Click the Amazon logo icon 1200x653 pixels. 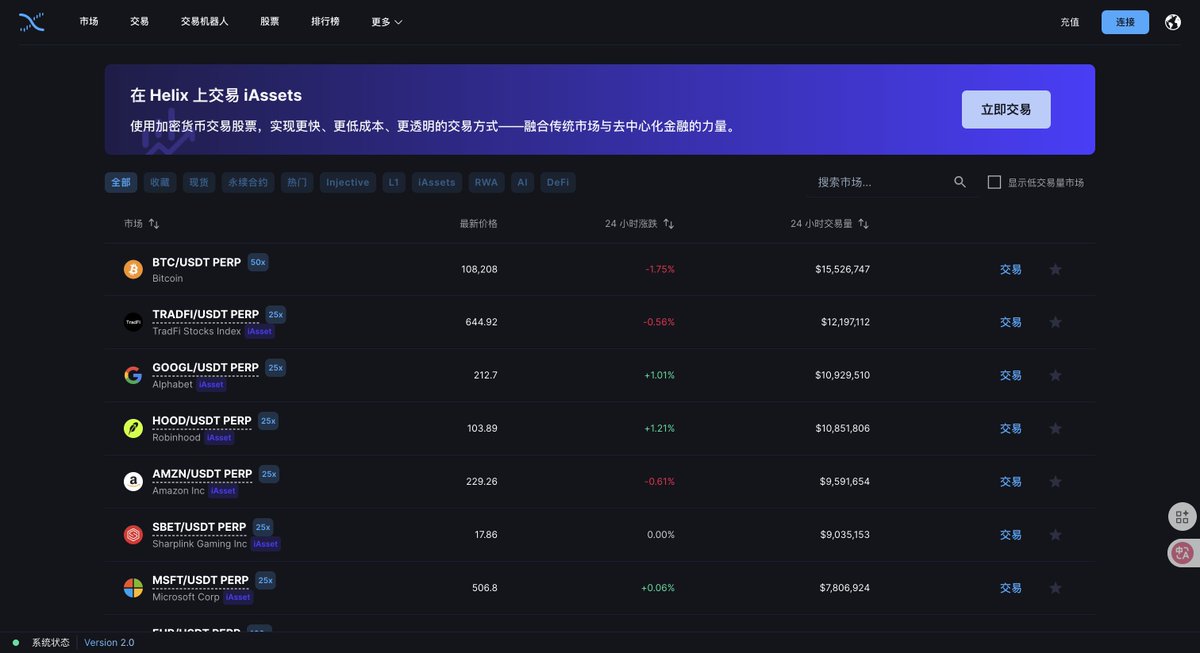(x=133, y=481)
